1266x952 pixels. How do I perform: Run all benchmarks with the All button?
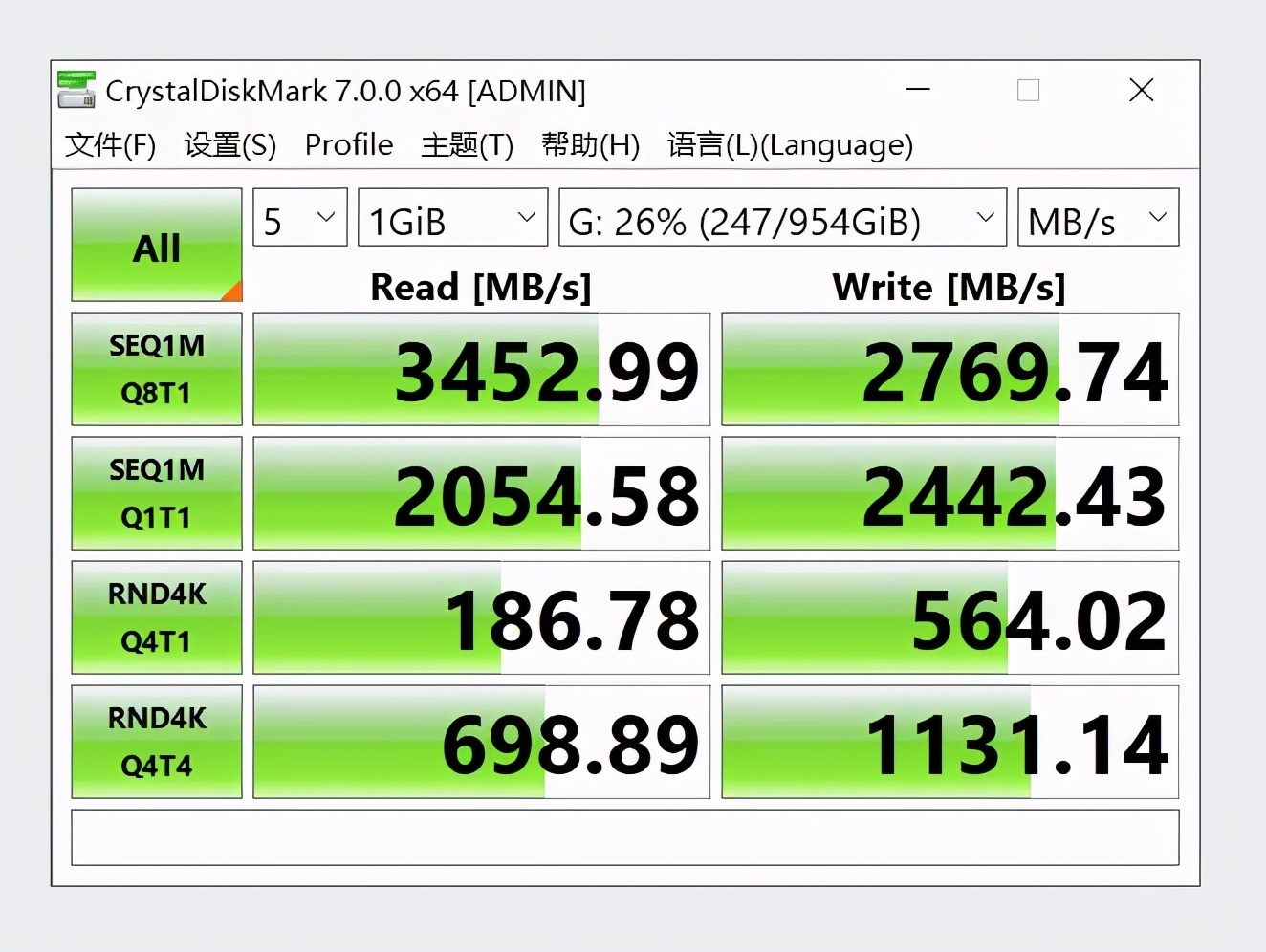157,246
